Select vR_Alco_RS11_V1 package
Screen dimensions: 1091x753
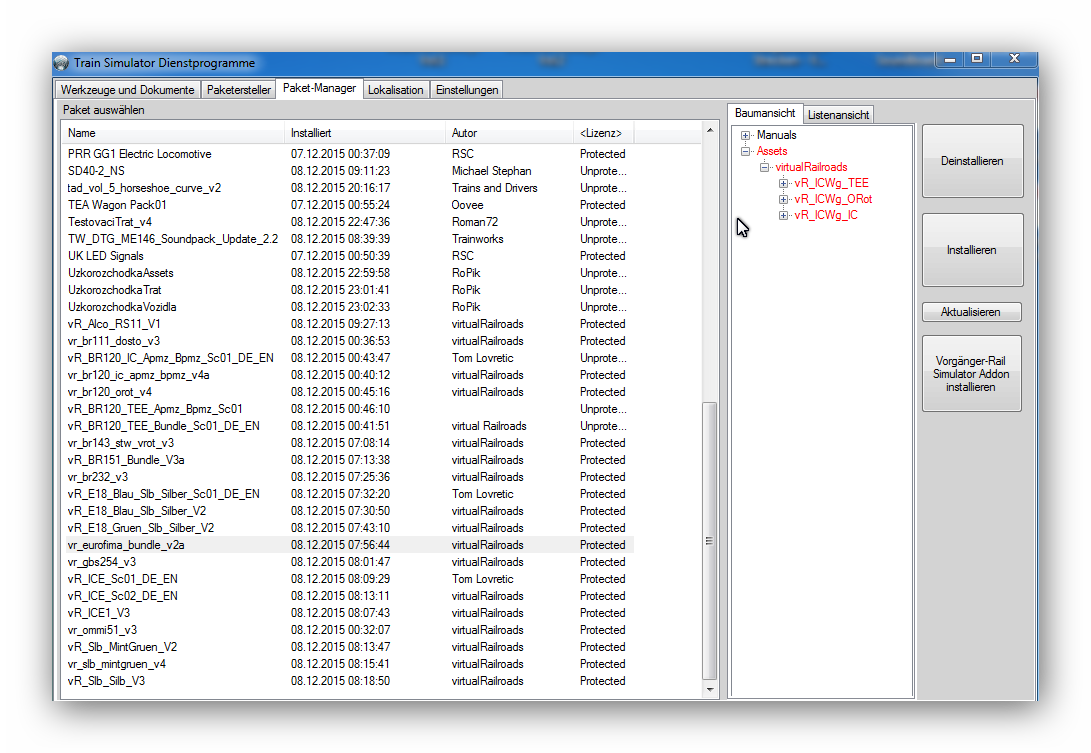coord(348,324)
